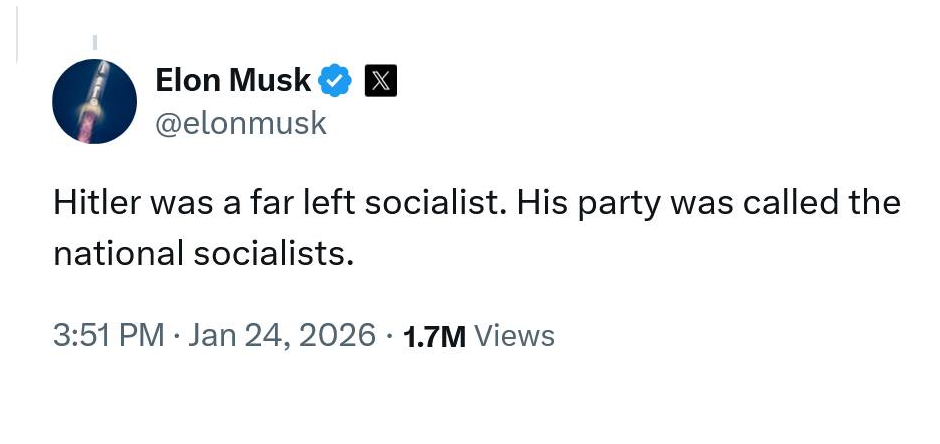Viewport: 940px width, 444px height.
Task: Open the rocket profile picture
Action: pos(94,101)
